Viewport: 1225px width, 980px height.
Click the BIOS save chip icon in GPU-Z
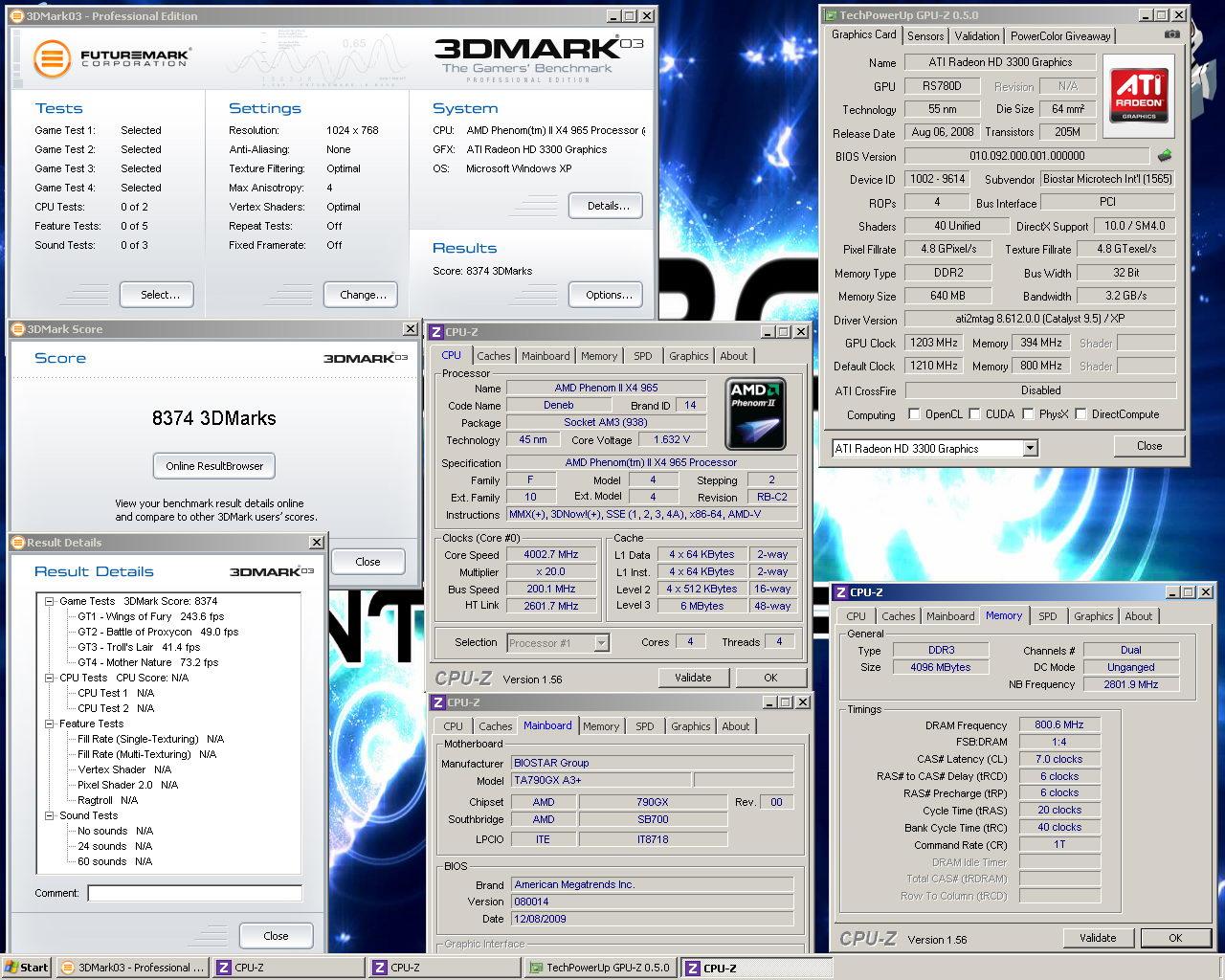[1164, 155]
